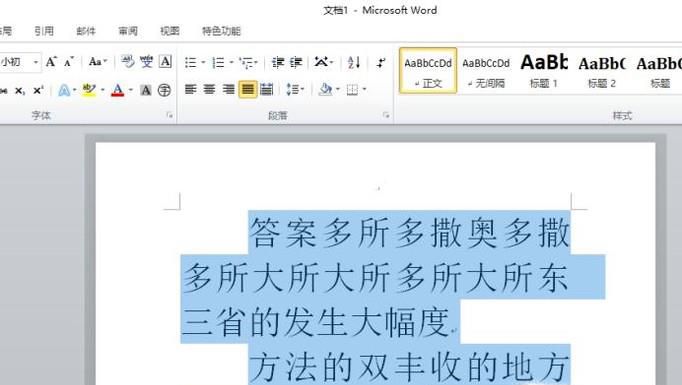Sort text with the A-Z sort icon

pyautogui.click(x=354, y=63)
